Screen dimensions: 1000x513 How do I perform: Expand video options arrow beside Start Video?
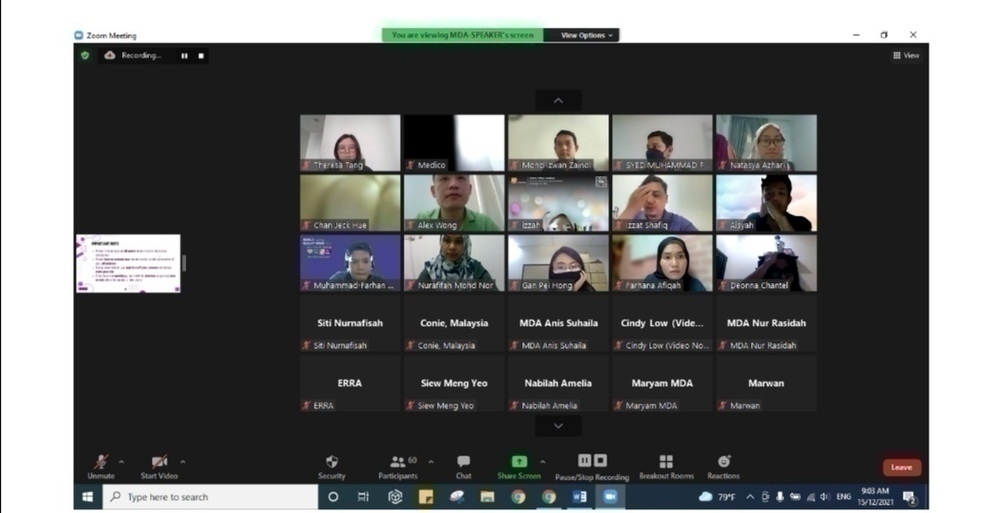(x=182, y=462)
